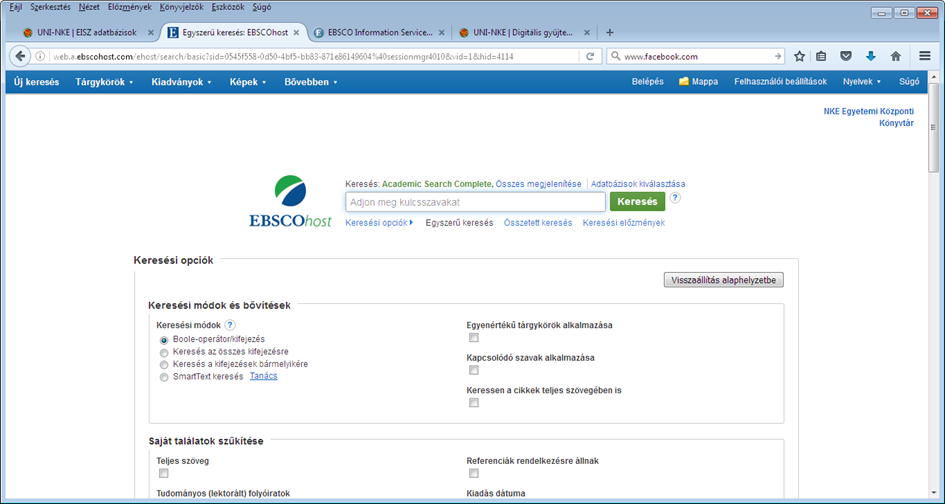Collapse Keresési opciók expander link
The height and width of the screenshot is (504, 945).
coord(379,223)
